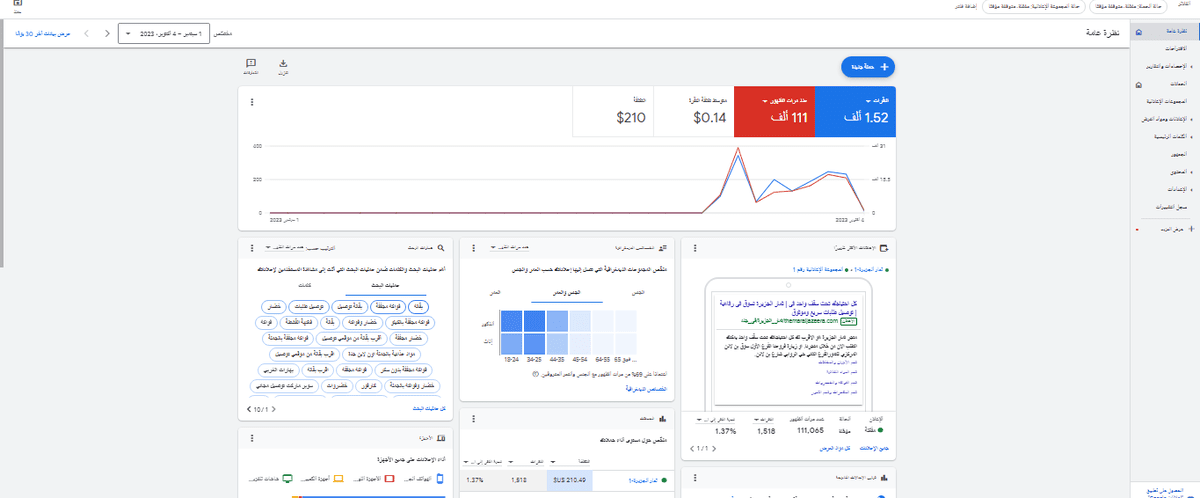The image size is (1200, 498).
Task: Open the three-dot menu on the search terms card
Action: tap(251, 247)
